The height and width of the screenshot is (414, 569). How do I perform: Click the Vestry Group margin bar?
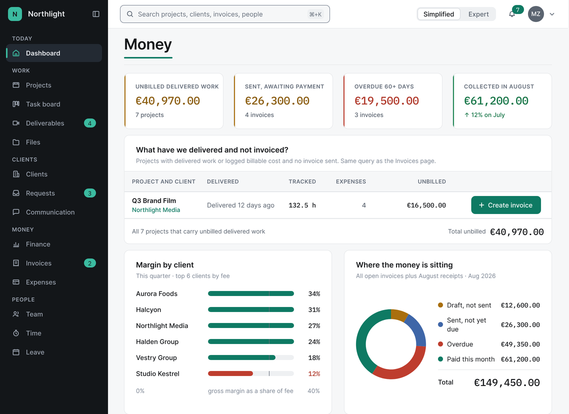[242, 357]
